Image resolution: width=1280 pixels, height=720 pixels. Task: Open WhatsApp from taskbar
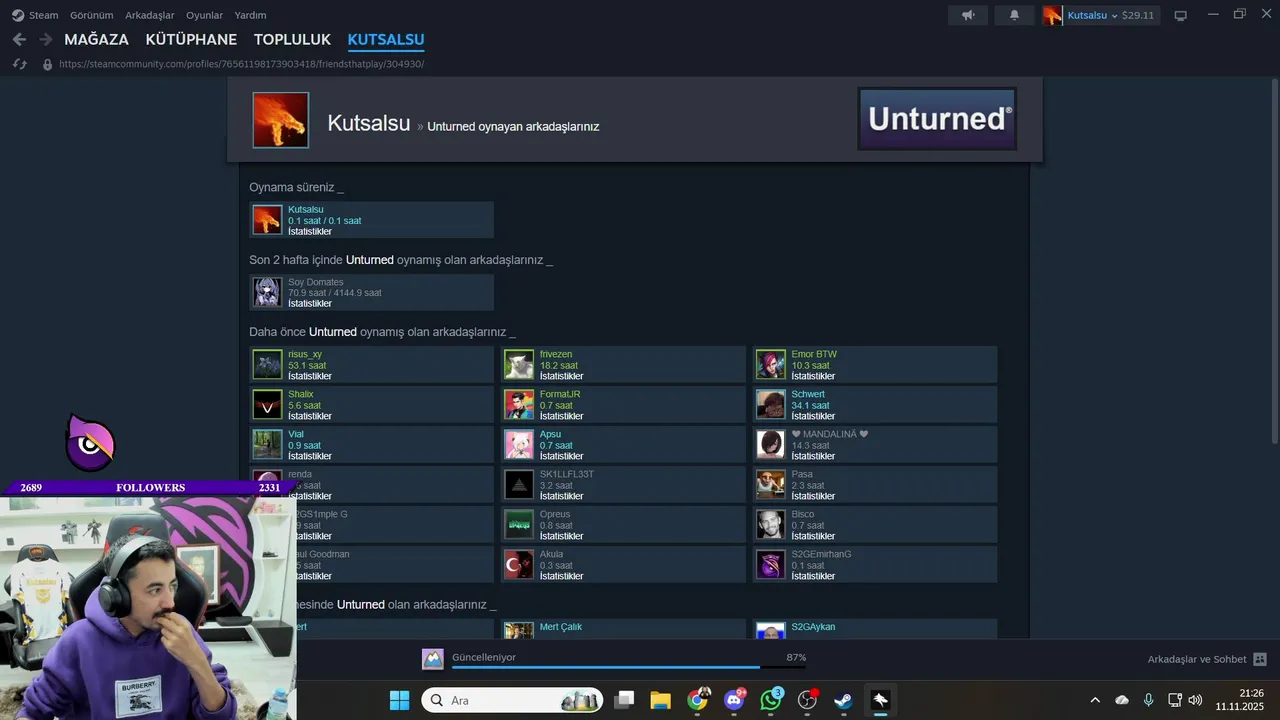pos(771,700)
